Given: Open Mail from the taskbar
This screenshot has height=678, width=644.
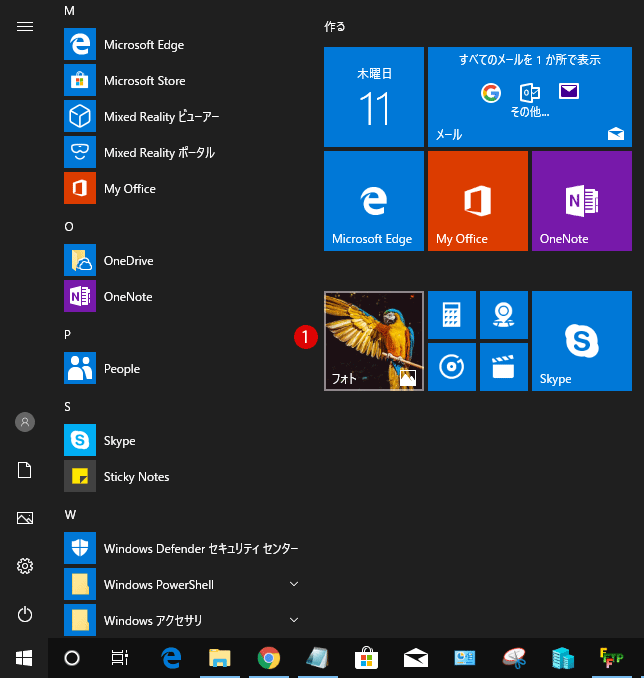Looking at the screenshot, I should click(x=416, y=658).
